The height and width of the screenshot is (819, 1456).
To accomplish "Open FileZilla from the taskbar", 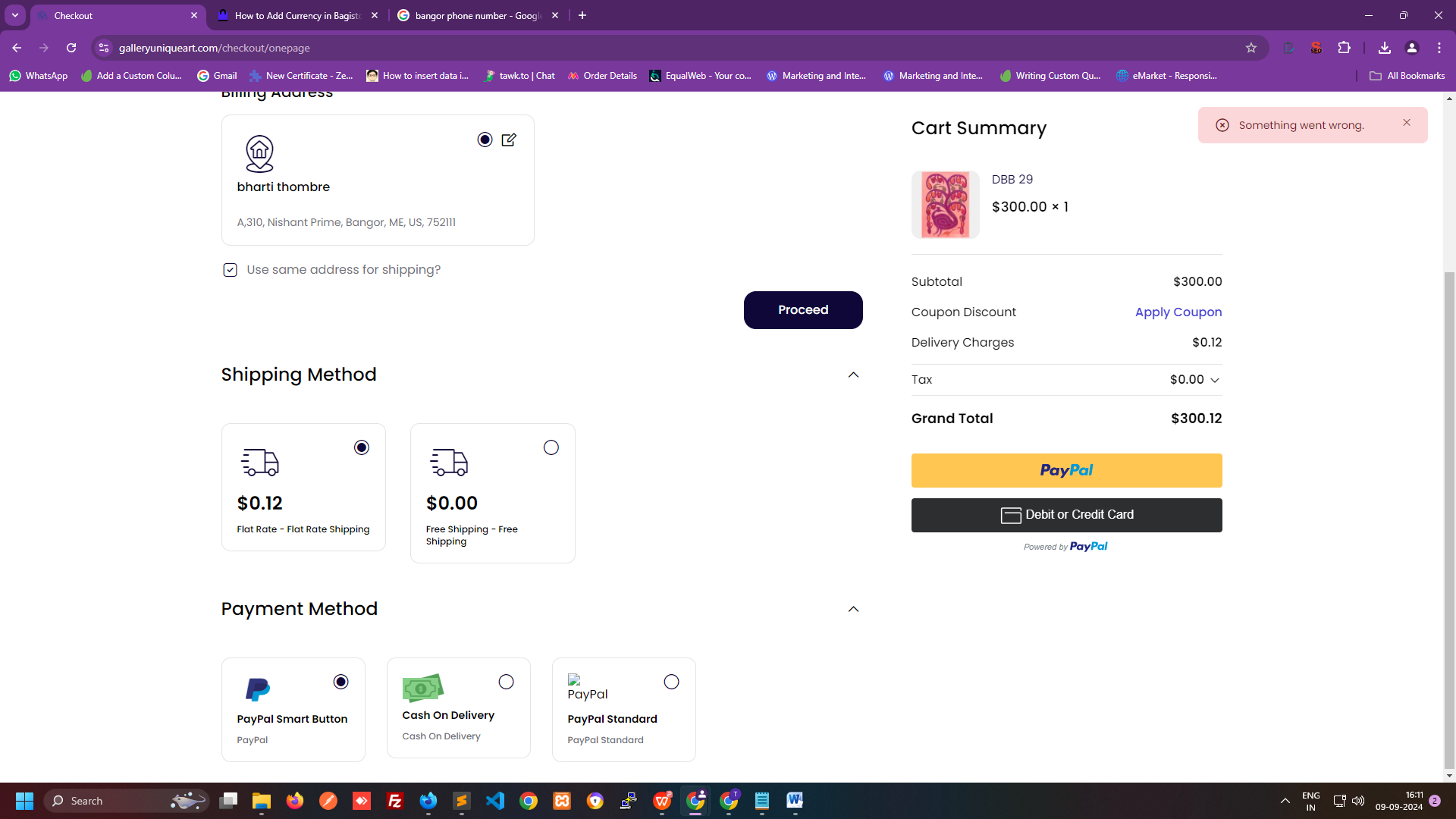I will click(395, 801).
